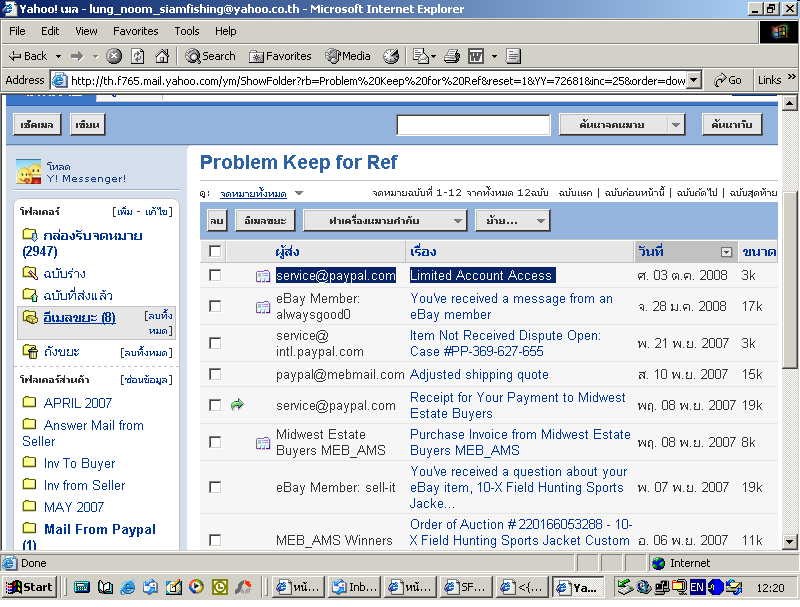Click the Delete button above the message list
The image size is (800, 607).
(x=217, y=221)
